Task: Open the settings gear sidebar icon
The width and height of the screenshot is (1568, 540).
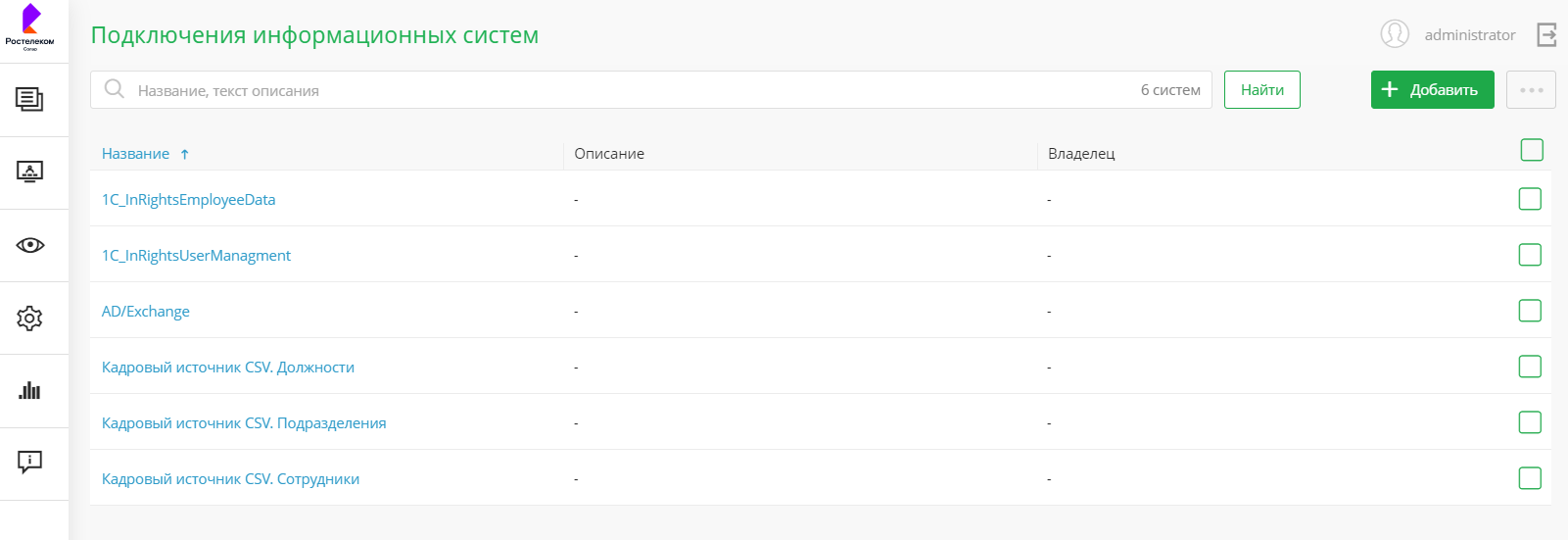Action: (x=29, y=319)
